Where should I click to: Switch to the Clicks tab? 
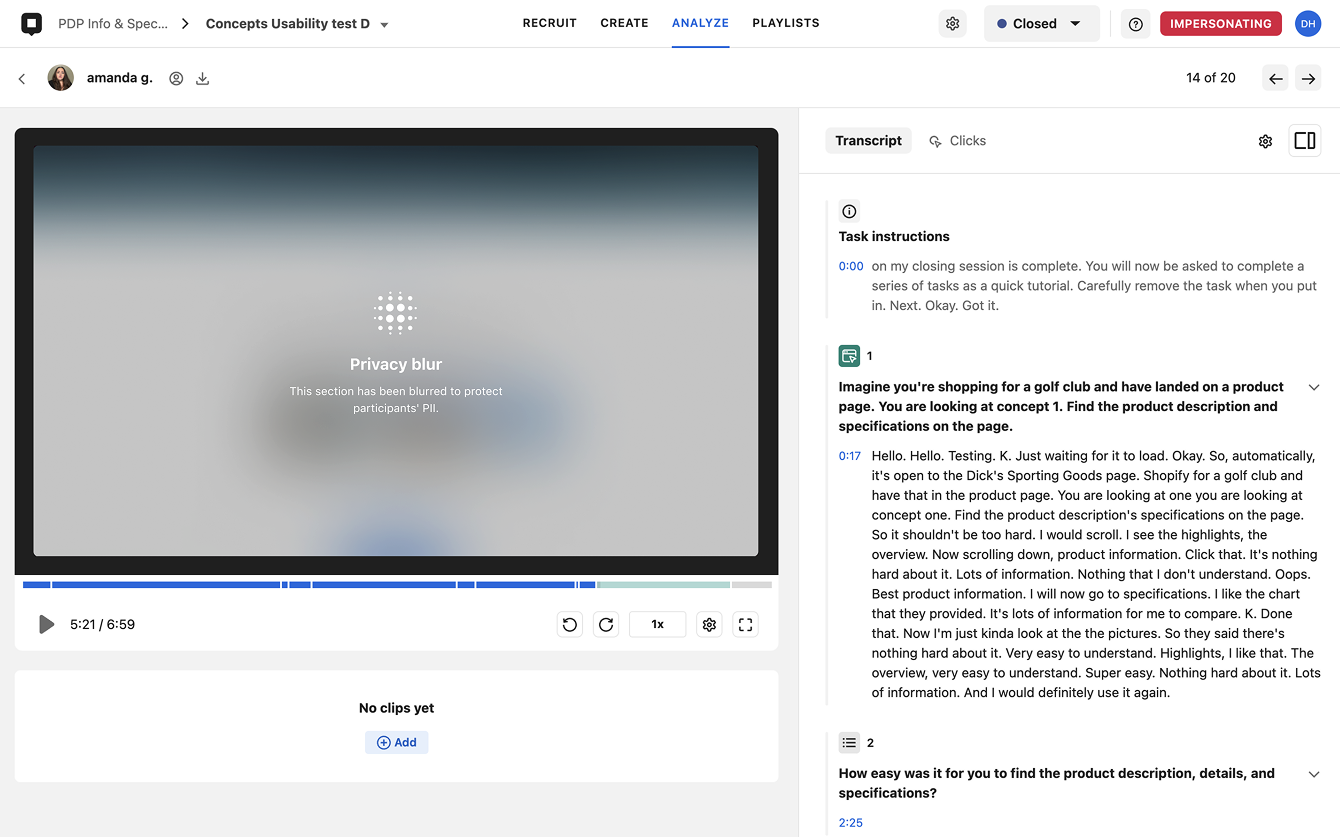point(957,141)
